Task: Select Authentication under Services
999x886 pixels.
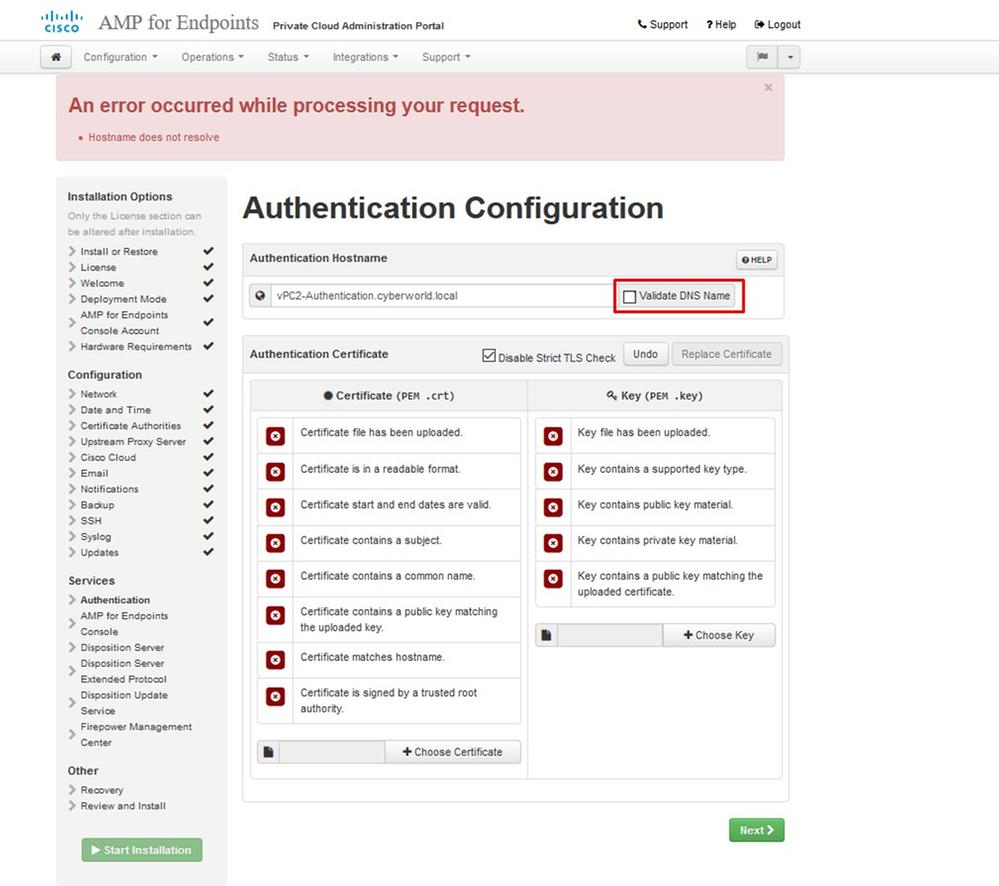Action: [x=115, y=599]
